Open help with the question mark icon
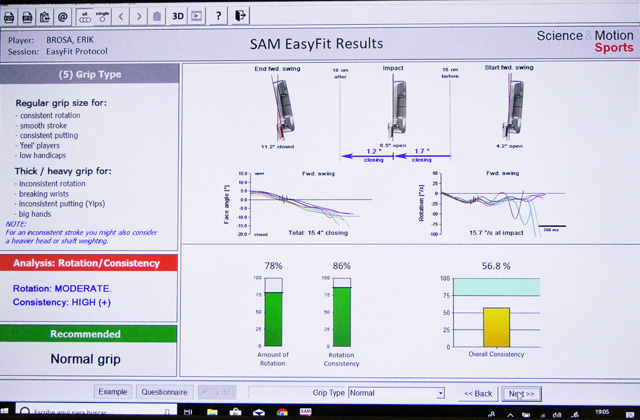 [x=218, y=16]
